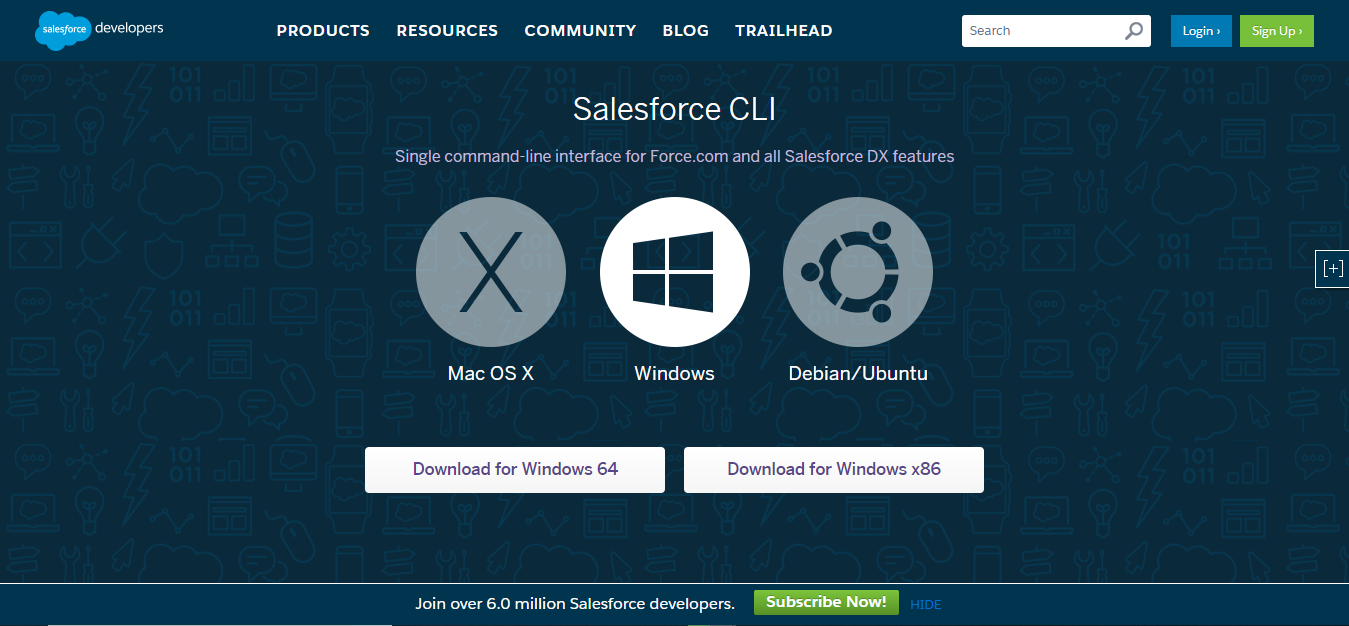Click the Salesforce CLI heading

point(675,109)
